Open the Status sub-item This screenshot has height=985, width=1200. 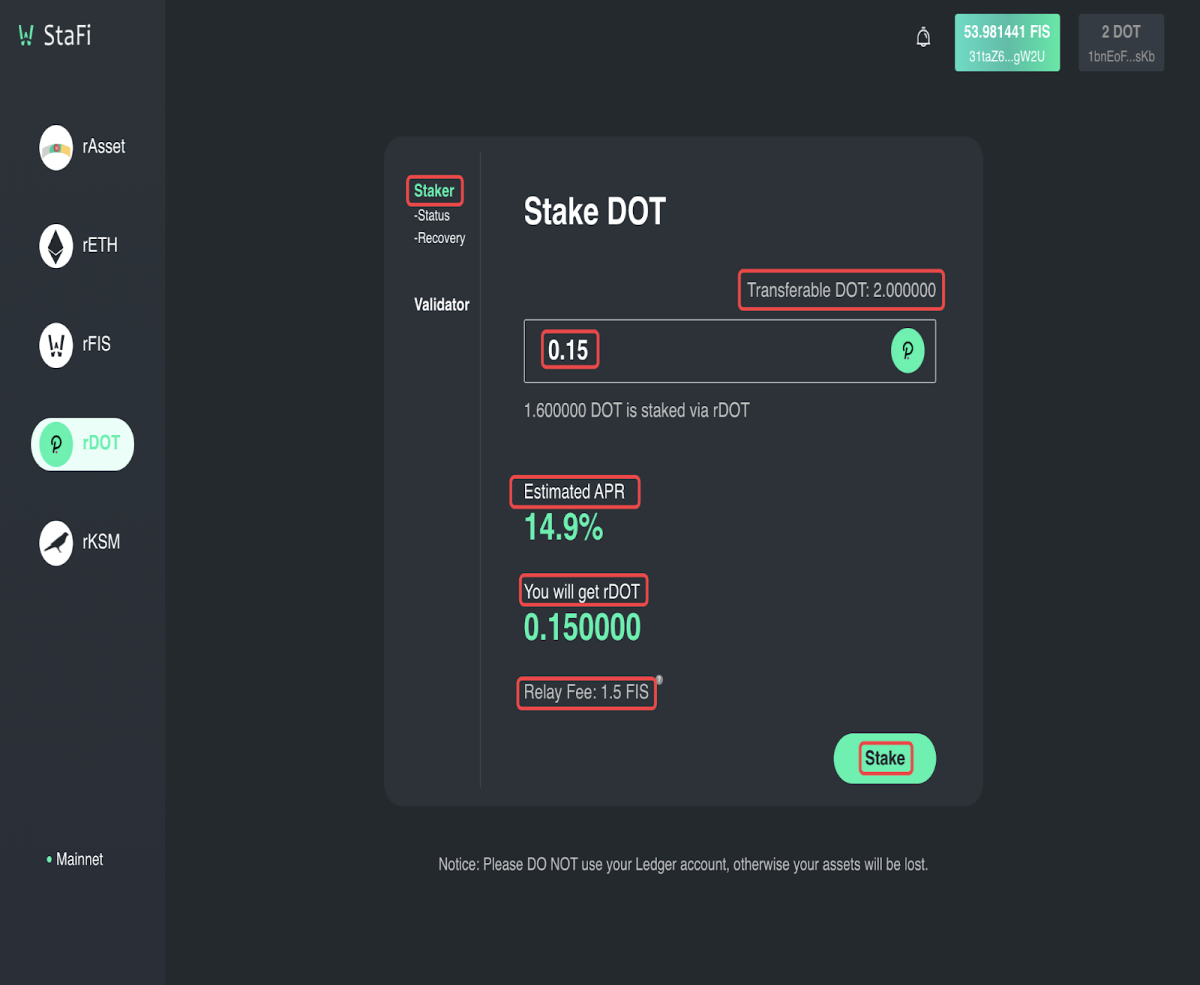432,216
